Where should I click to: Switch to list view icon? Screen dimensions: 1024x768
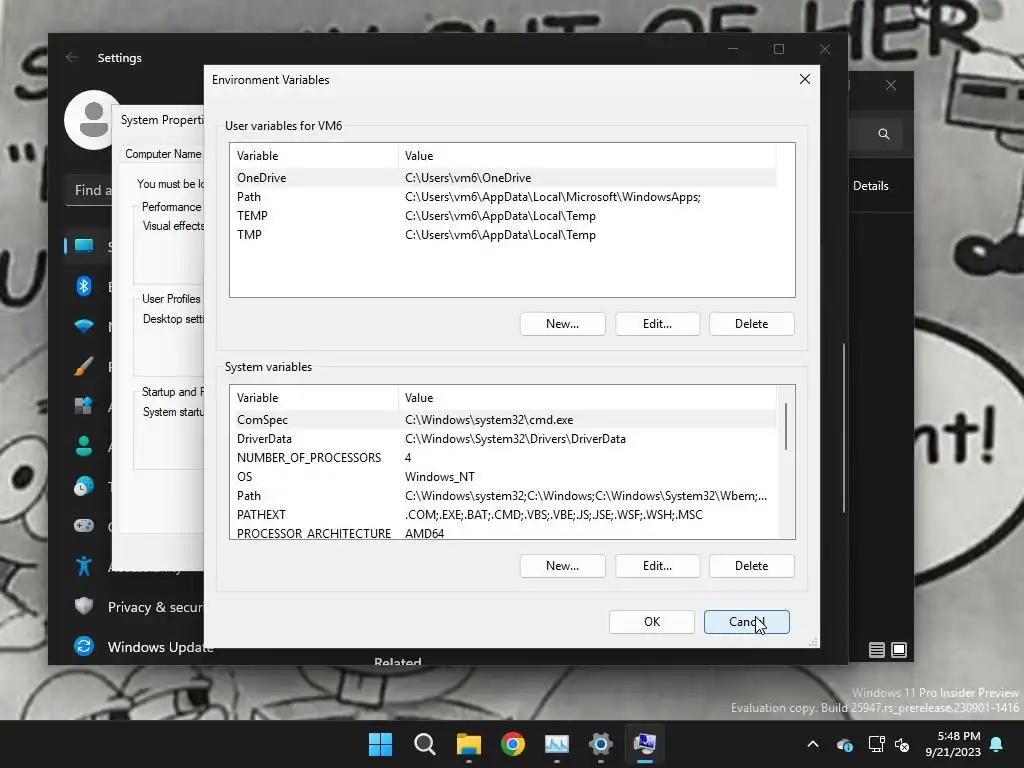[876, 650]
